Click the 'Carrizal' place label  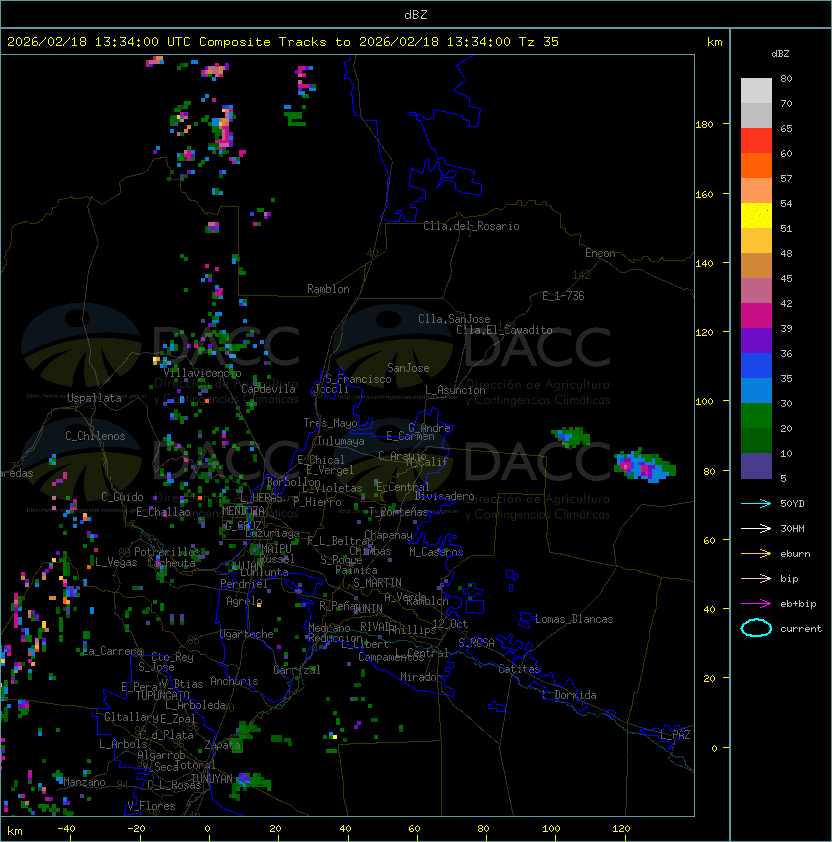pyautogui.click(x=297, y=670)
